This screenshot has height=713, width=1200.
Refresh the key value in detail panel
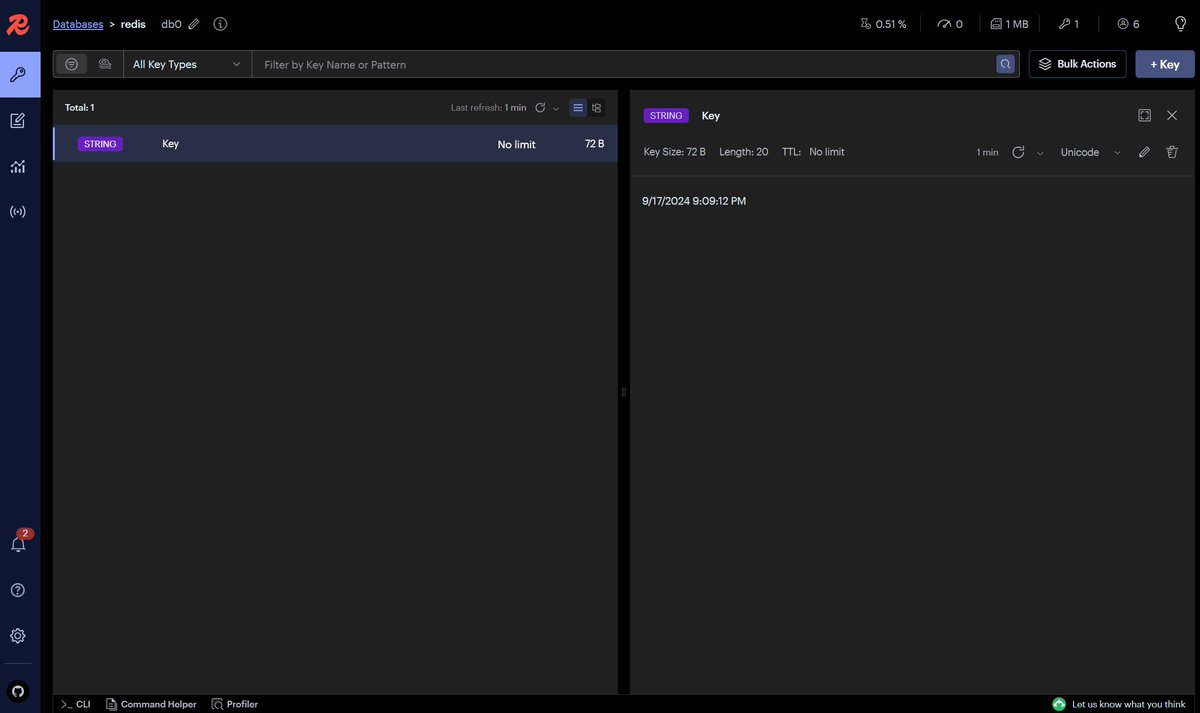point(1018,152)
